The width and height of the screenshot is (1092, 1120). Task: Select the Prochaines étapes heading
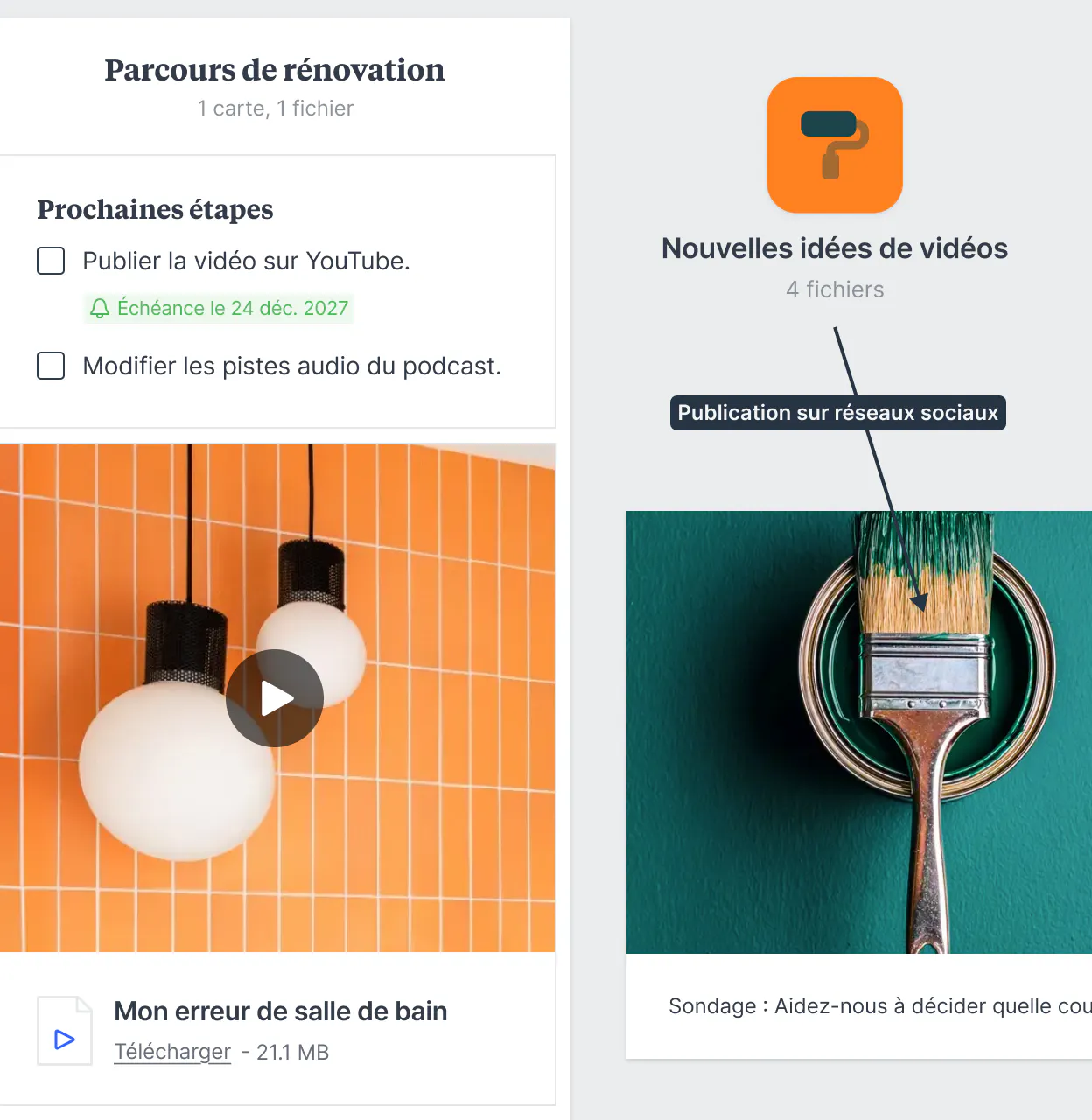pyautogui.click(x=155, y=209)
